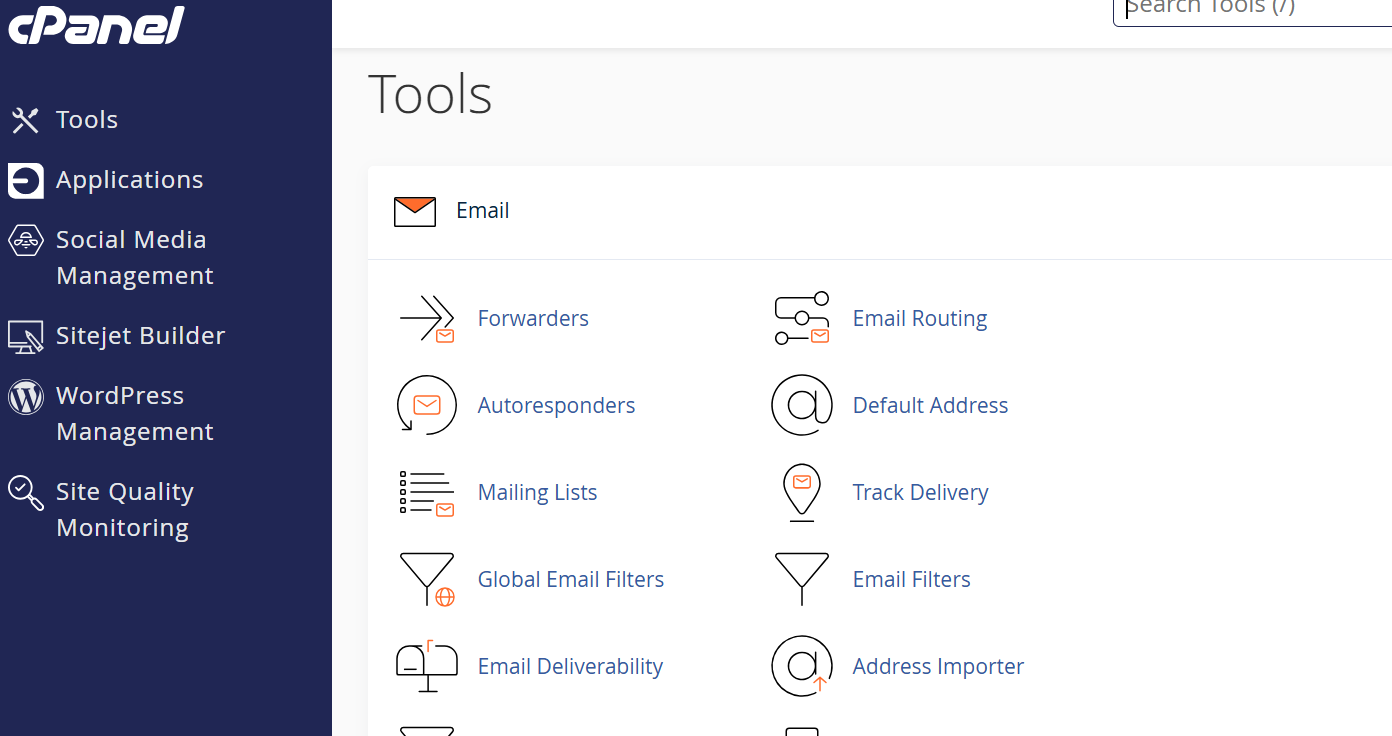
Task: Collapse the Email section header
Action: pyautogui.click(x=880, y=212)
